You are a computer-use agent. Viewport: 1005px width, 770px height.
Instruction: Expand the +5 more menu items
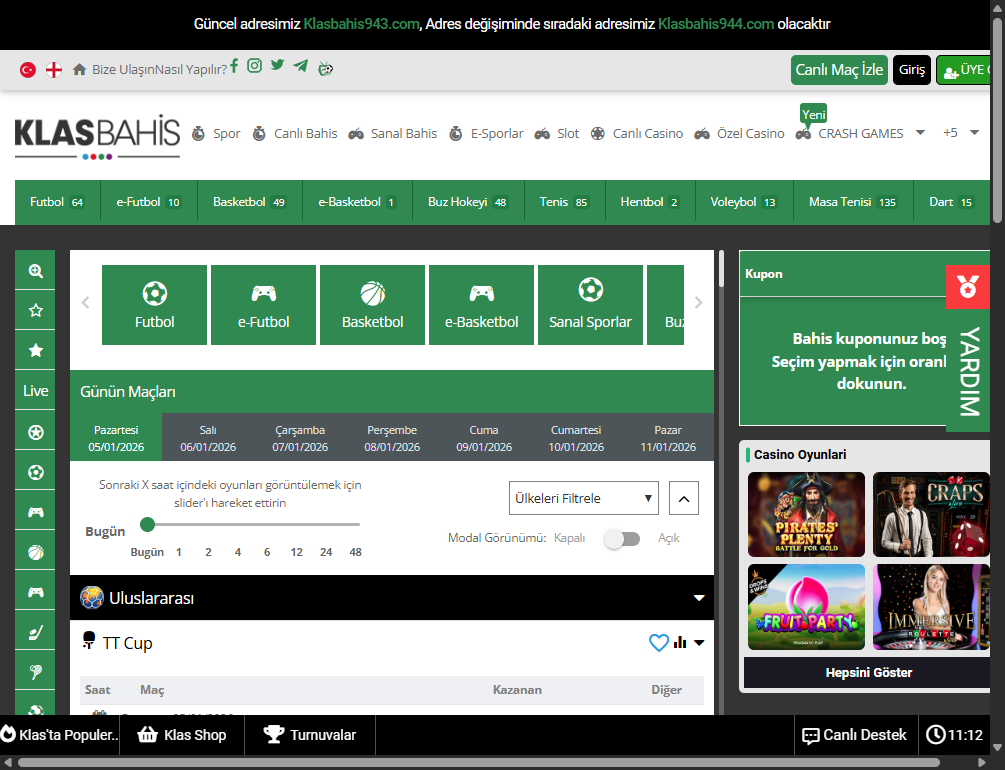961,133
